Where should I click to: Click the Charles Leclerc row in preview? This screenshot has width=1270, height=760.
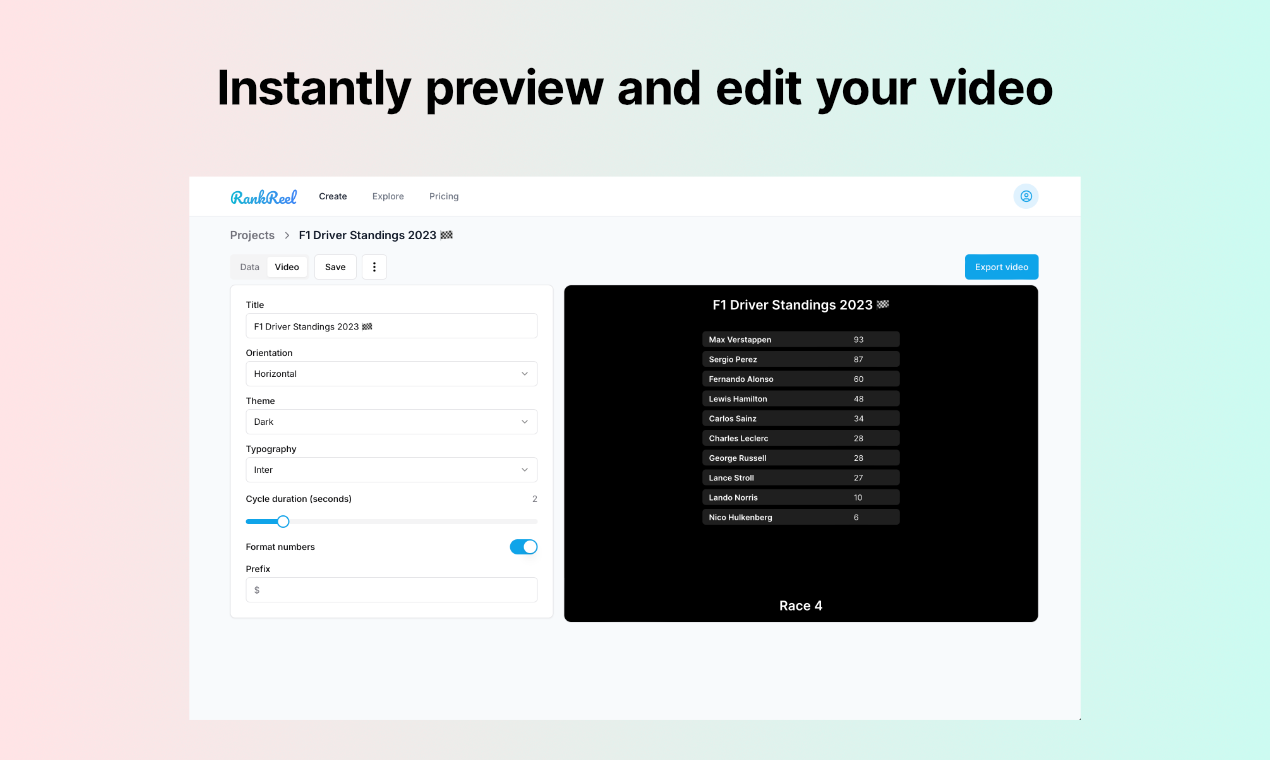pyautogui.click(x=801, y=438)
